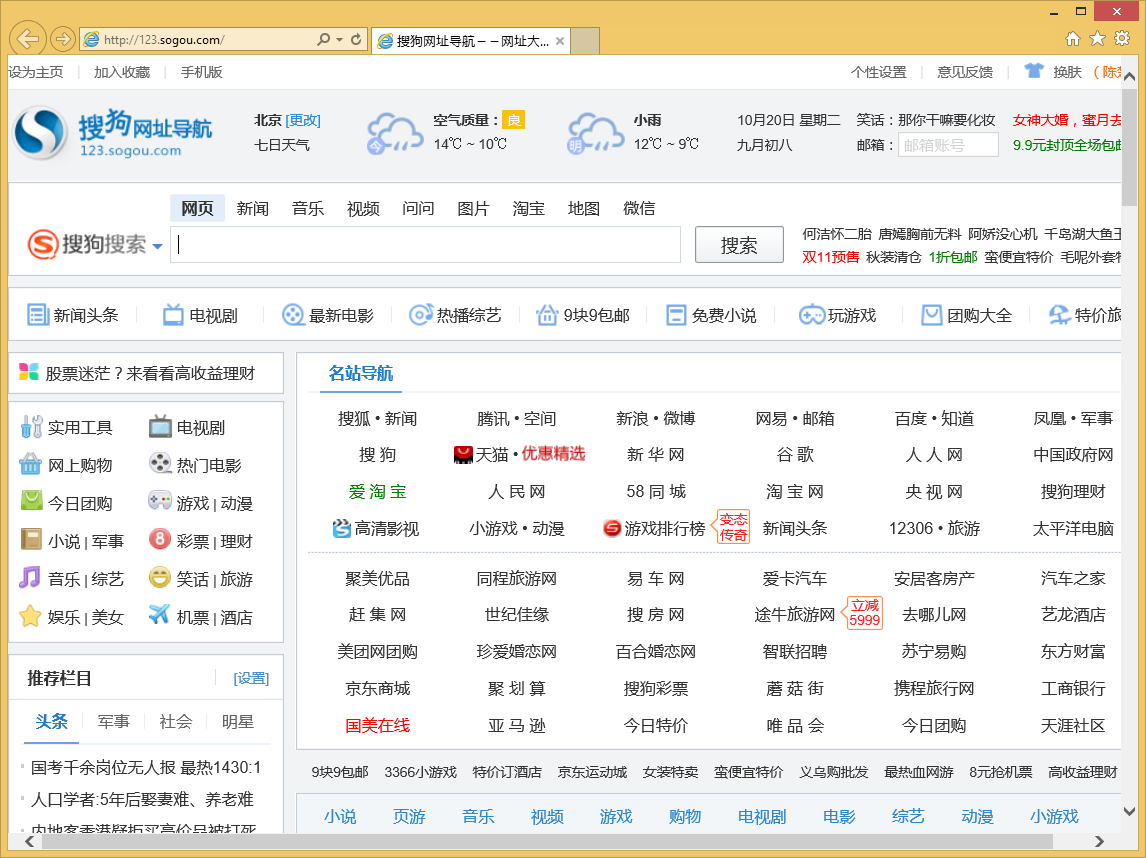
Task: Click the 个性设置 link
Action: pyautogui.click(x=879, y=72)
